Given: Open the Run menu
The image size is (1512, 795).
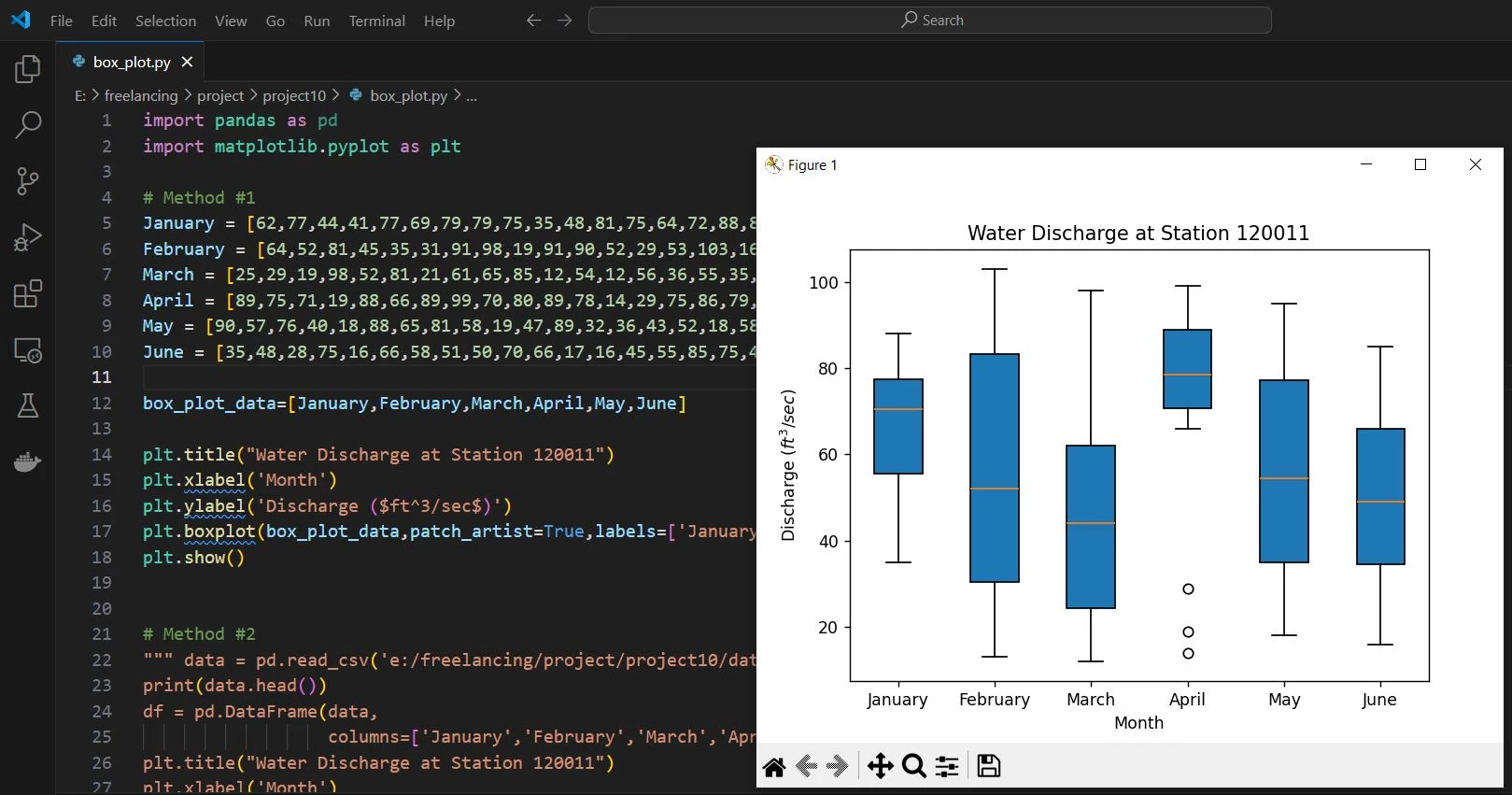Looking at the screenshot, I should 317,21.
